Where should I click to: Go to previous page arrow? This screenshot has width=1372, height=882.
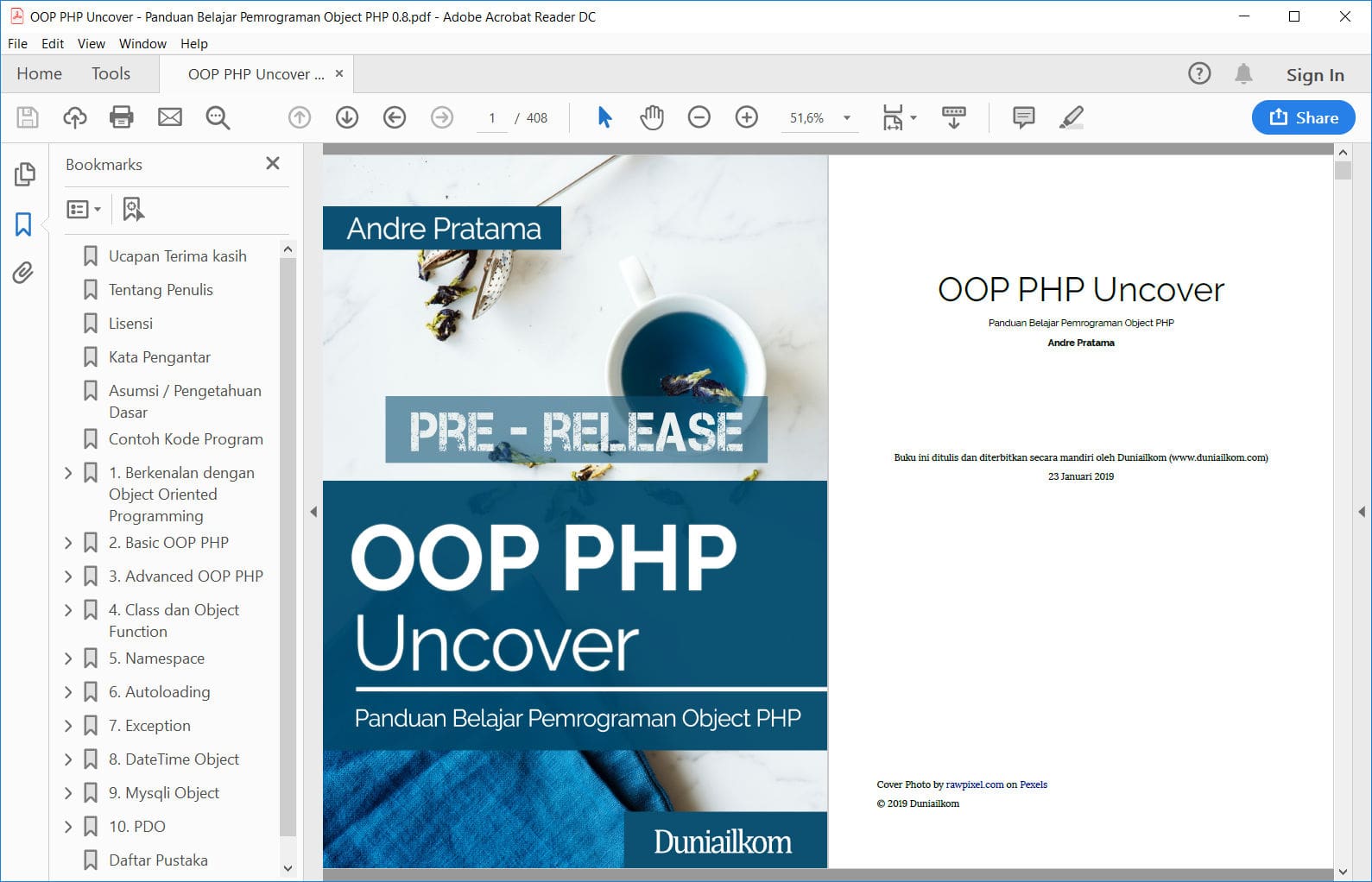tap(300, 117)
